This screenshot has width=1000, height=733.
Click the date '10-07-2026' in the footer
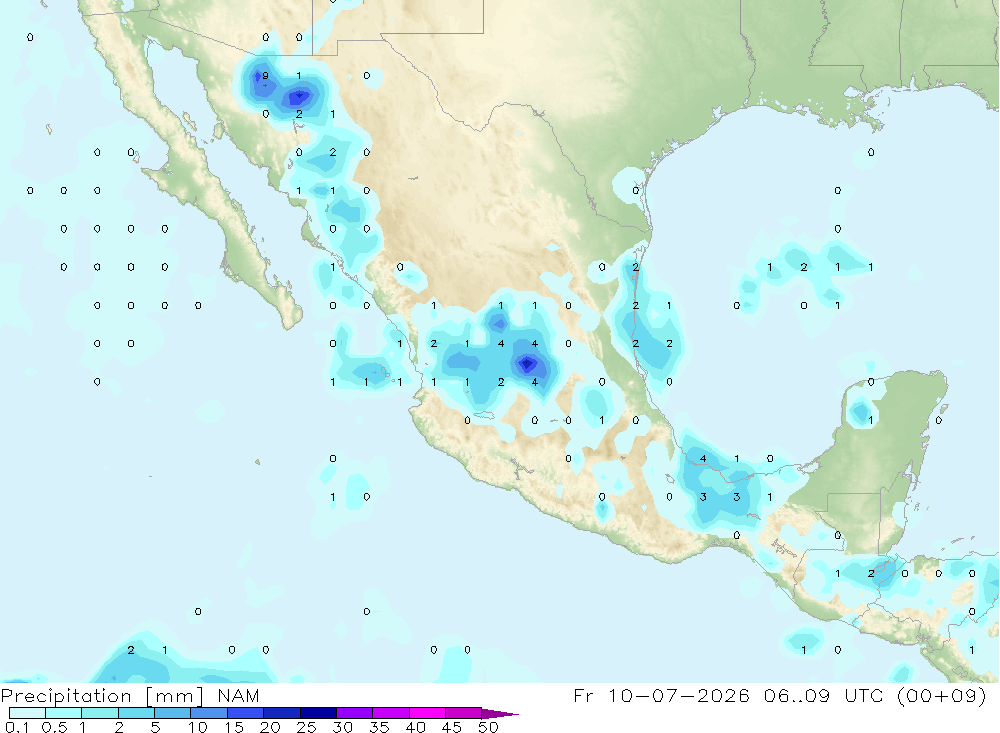pyautogui.click(x=679, y=695)
